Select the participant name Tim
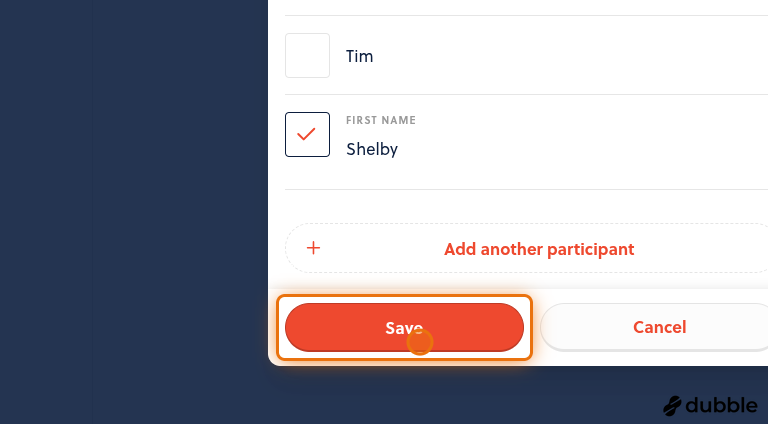Image resolution: width=768 pixels, height=424 pixels. pos(360,56)
